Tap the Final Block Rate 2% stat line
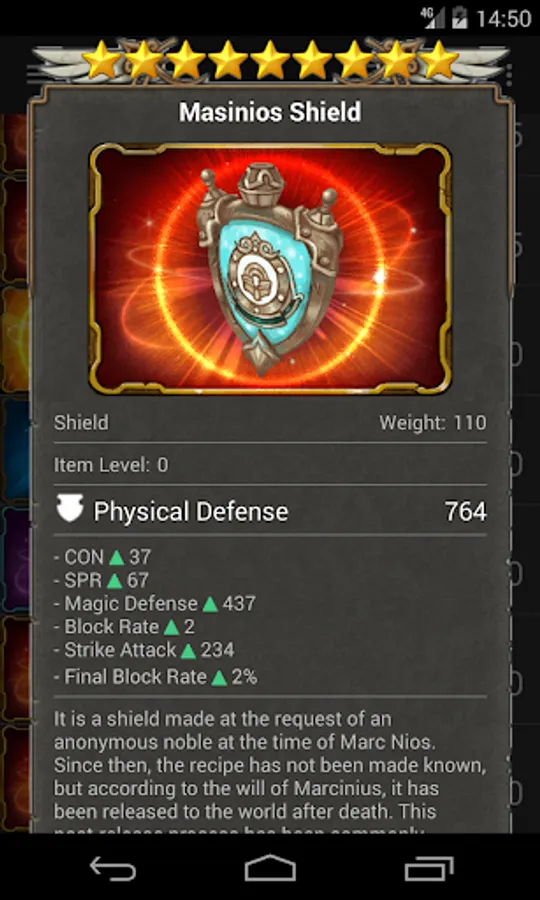Viewport: 540px width, 900px height. pos(156,677)
